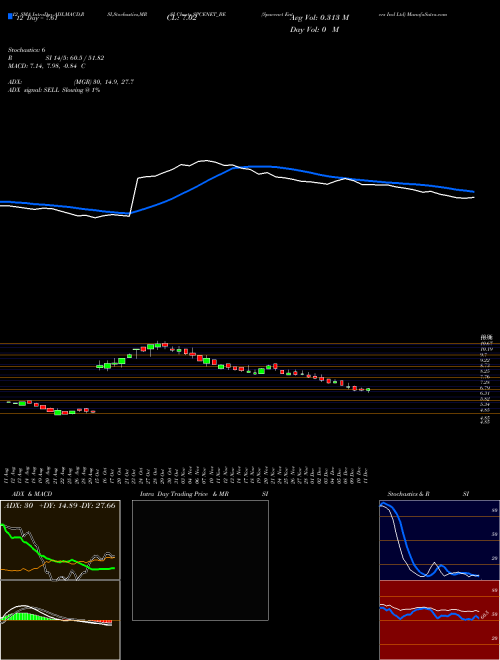Click 'ADX: 30 +DY: 14.89 -DY: 27.66' readout
Image resolution: width=500 pixels, height=660 pixels.
pos(59,506)
